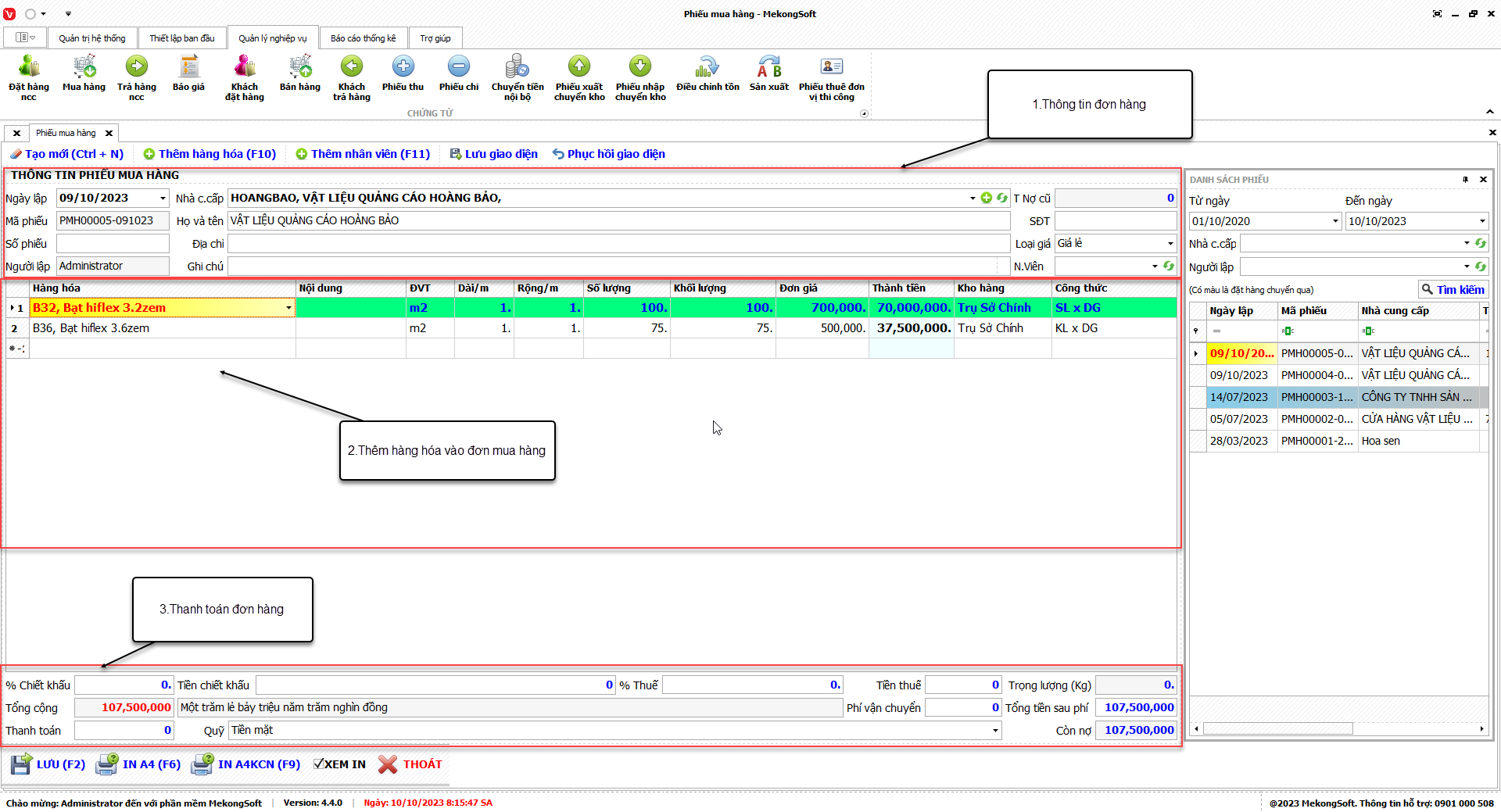The height and width of the screenshot is (812, 1501).
Task: Expand N.Viên employee dropdown
Action: (1155, 266)
